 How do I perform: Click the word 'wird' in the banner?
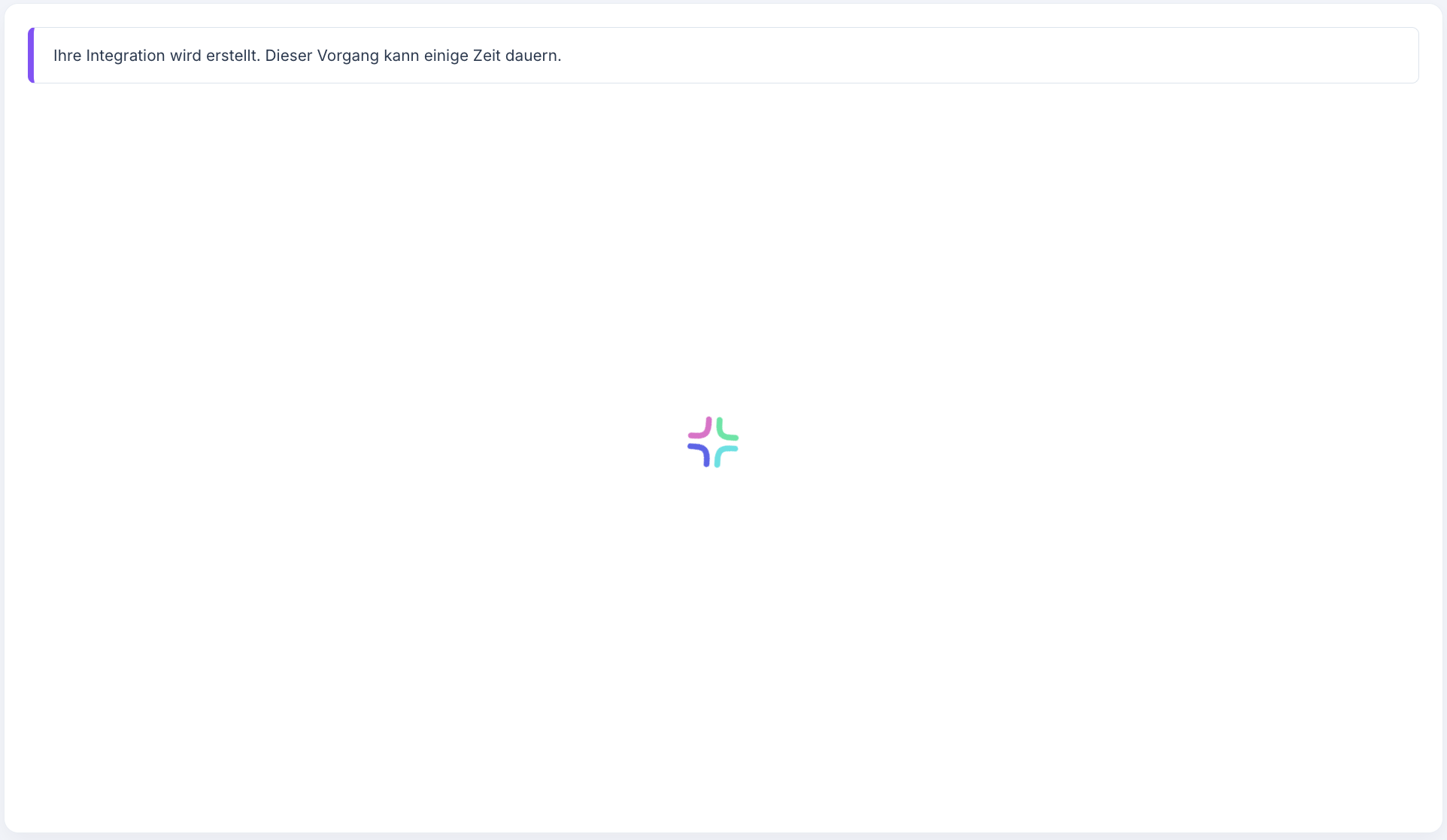tap(185, 56)
